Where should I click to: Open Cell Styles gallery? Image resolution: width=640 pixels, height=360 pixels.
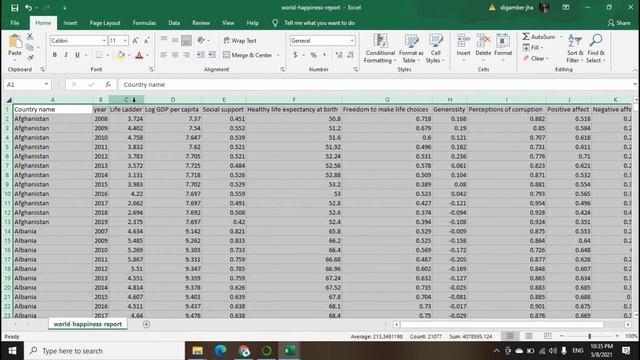[x=435, y=48]
